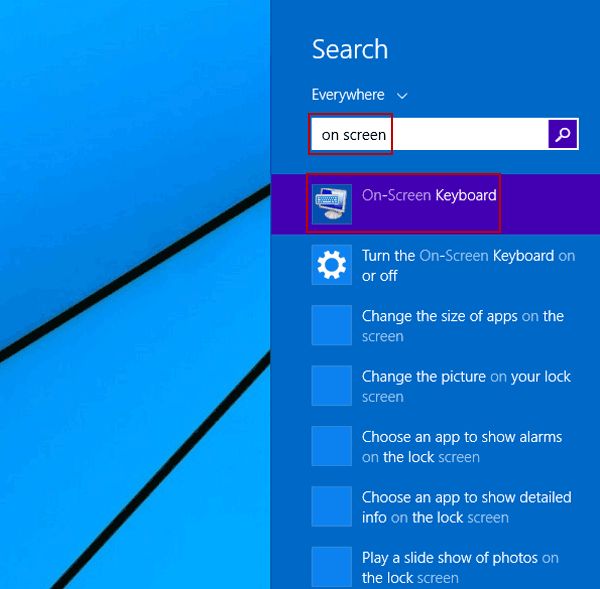Image resolution: width=600 pixels, height=589 pixels.
Task: Open Change the picture on your lock screen
Action: point(435,386)
